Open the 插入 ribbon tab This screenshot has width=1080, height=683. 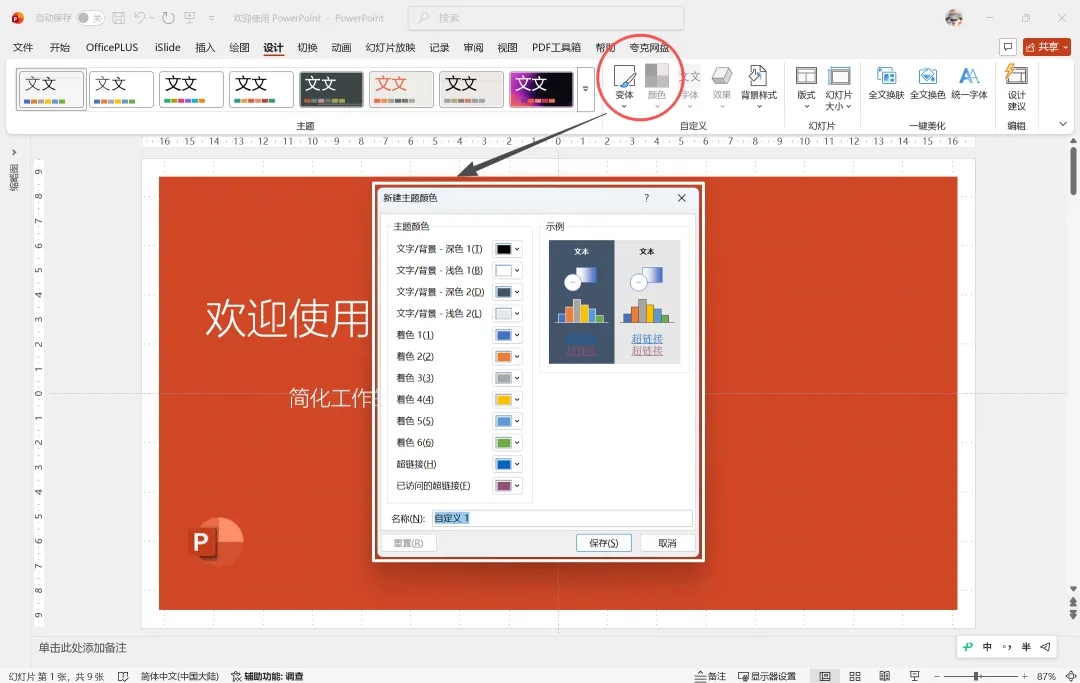205,47
